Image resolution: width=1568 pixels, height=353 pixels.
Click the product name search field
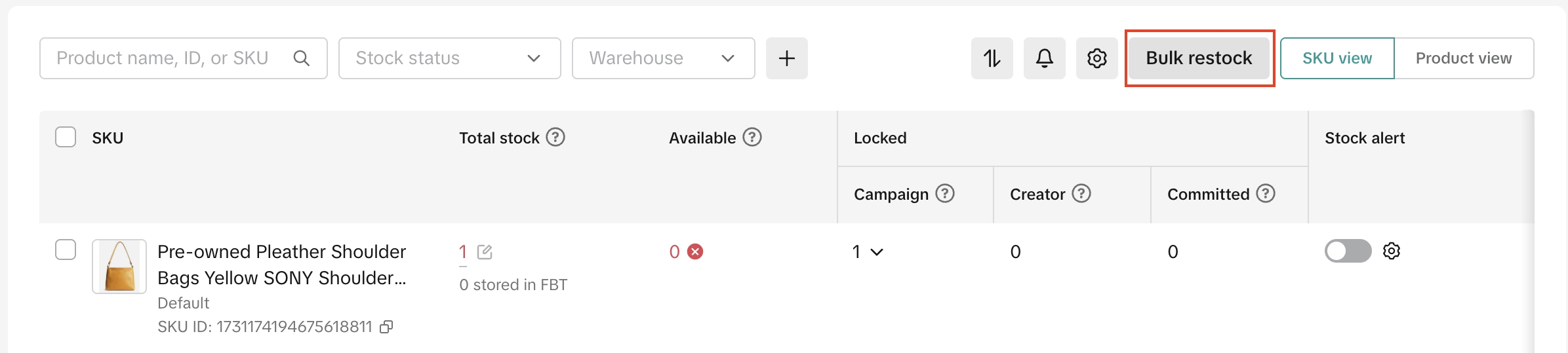coord(164,58)
